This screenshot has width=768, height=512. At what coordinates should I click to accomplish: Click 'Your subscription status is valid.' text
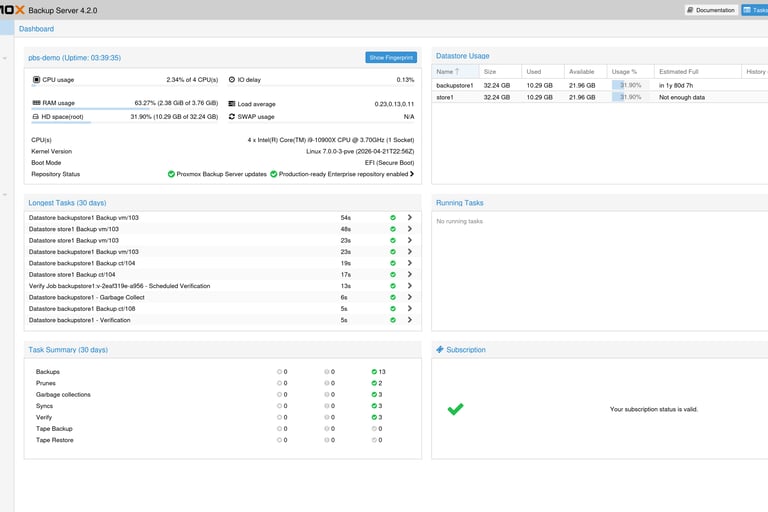(x=654, y=409)
